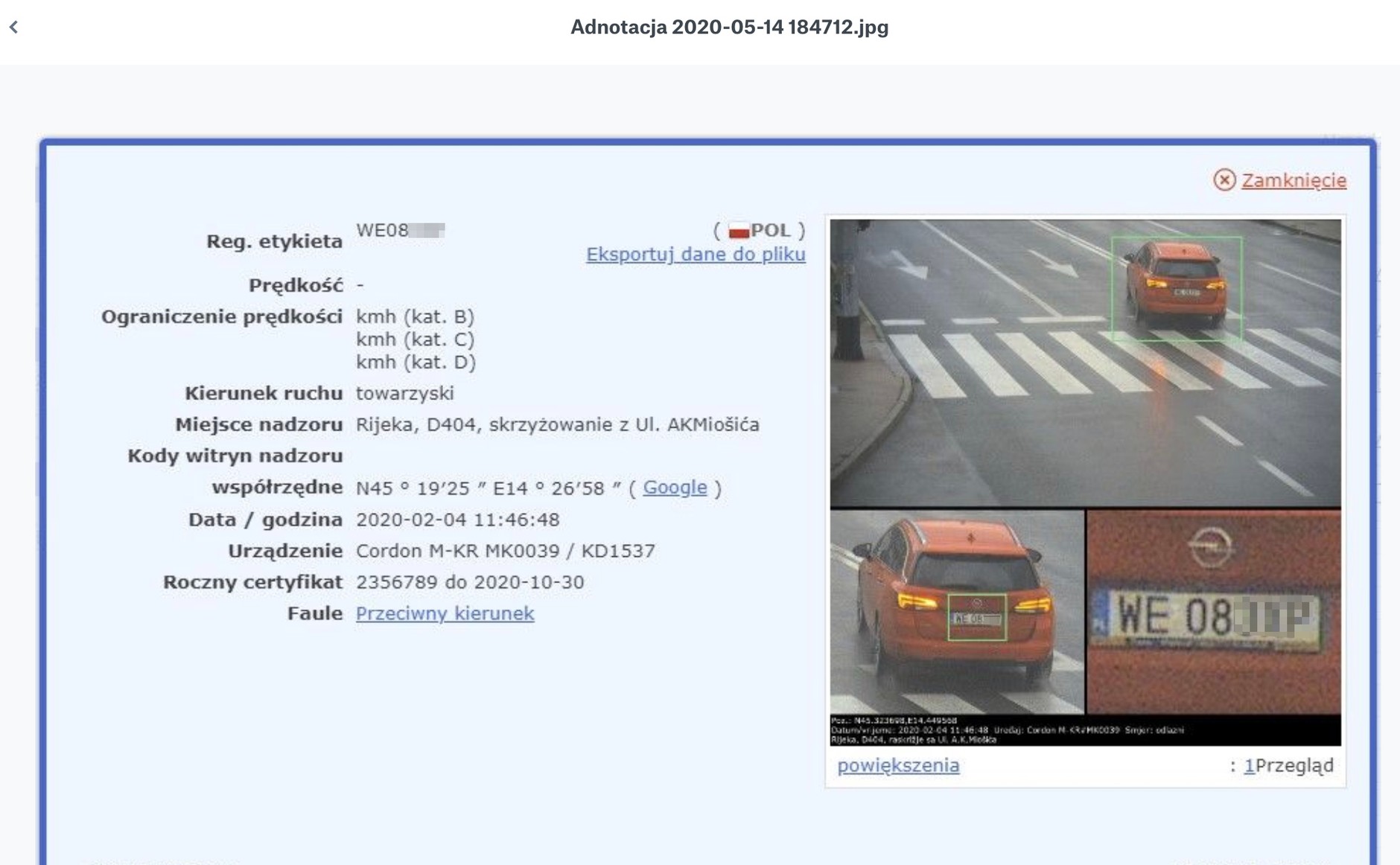Select page number 1 beside Przegląd
1400x865 pixels.
pos(1249,765)
